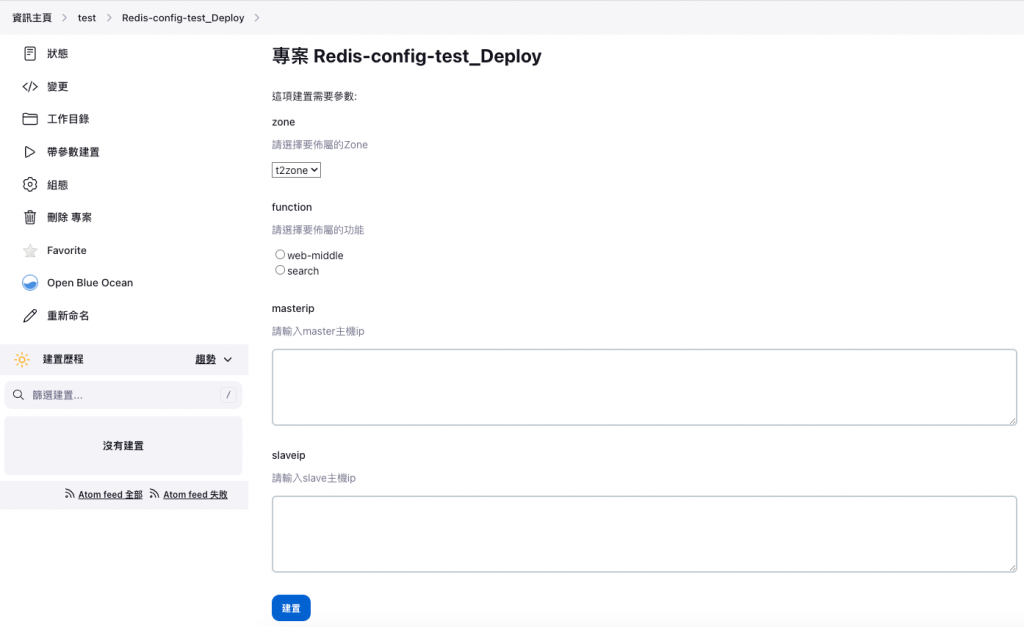
Task: Click the 請選擇要佈屬的Zone description
Action: pos(320,144)
